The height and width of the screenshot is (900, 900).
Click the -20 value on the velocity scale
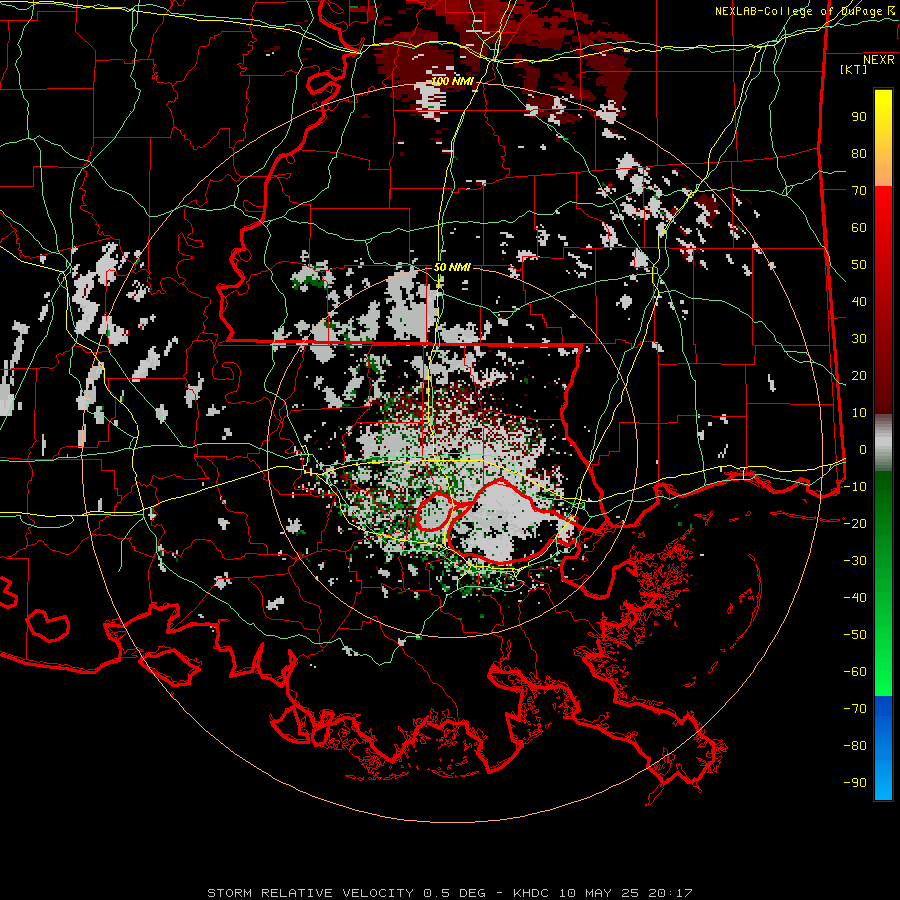[855, 524]
